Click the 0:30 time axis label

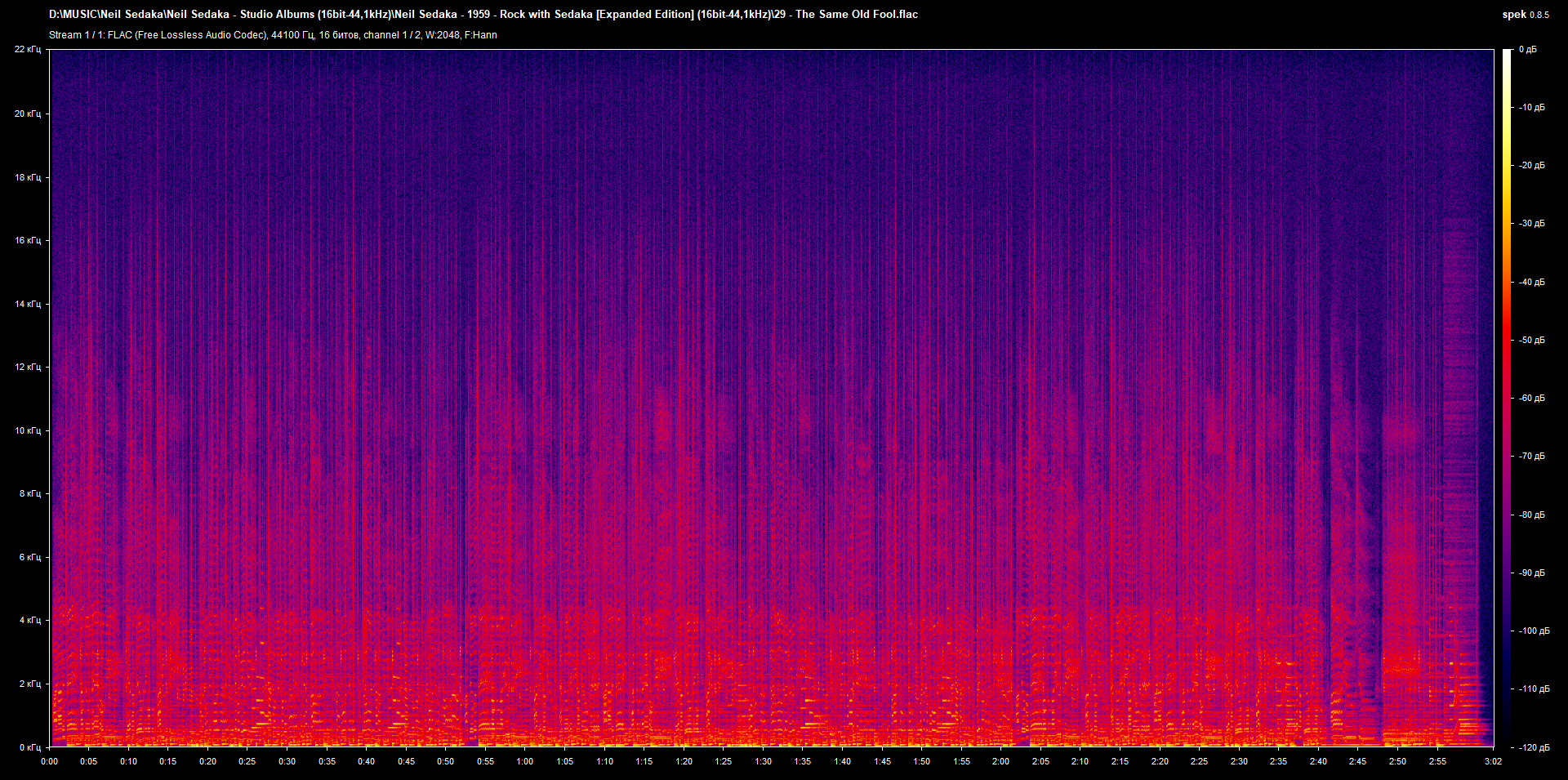tap(287, 761)
